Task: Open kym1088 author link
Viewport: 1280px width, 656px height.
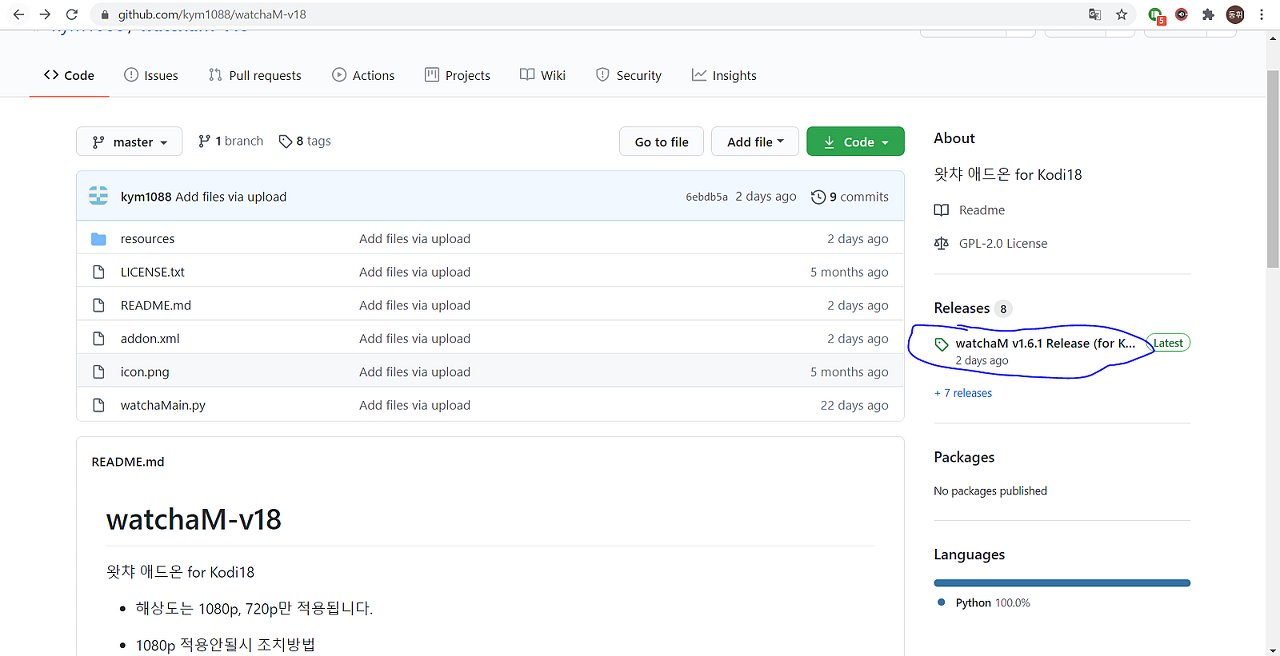Action: pyautogui.click(x=145, y=197)
